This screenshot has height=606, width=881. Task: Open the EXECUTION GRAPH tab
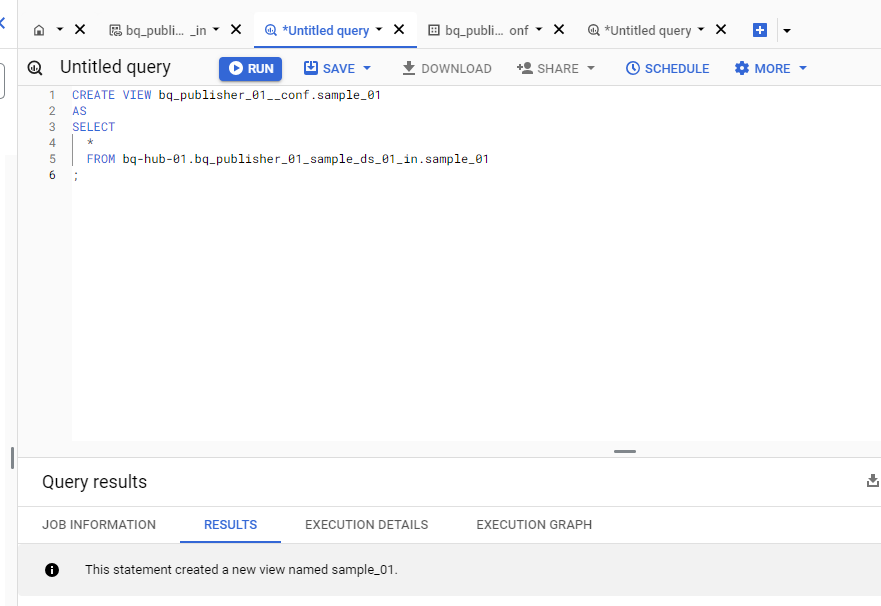534,525
